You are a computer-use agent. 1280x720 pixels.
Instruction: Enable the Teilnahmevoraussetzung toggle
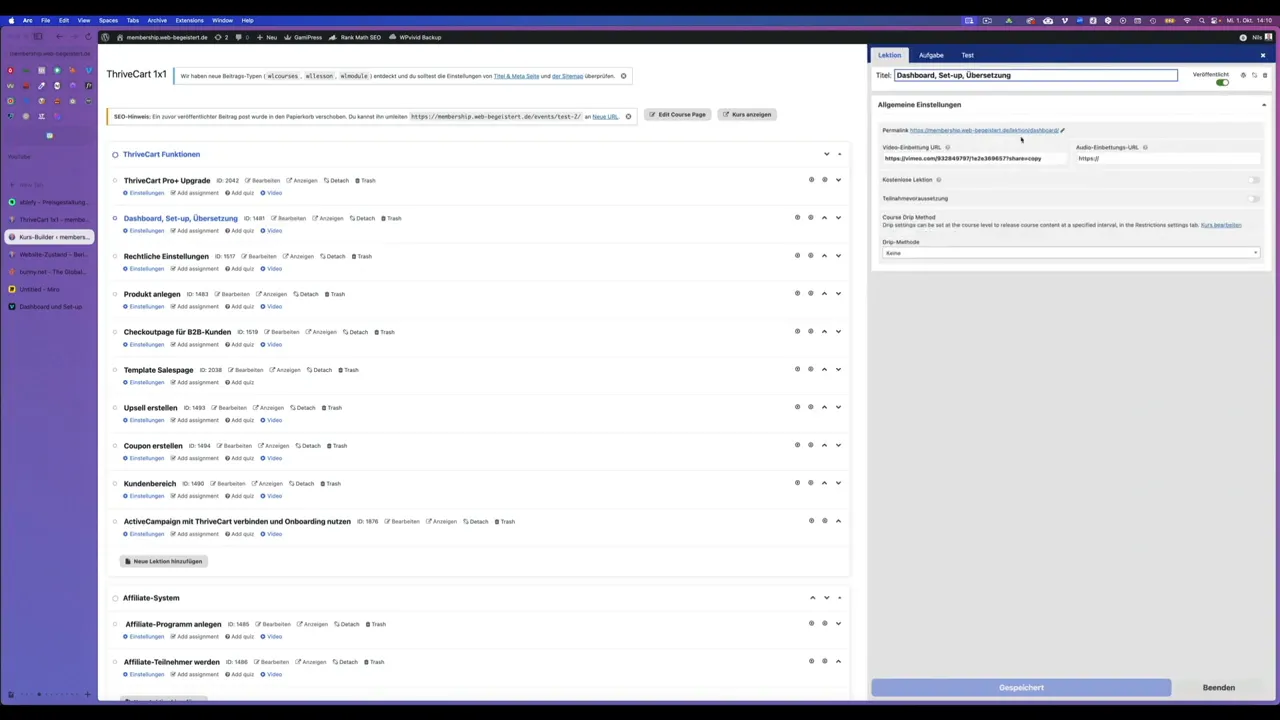click(1253, 198)
